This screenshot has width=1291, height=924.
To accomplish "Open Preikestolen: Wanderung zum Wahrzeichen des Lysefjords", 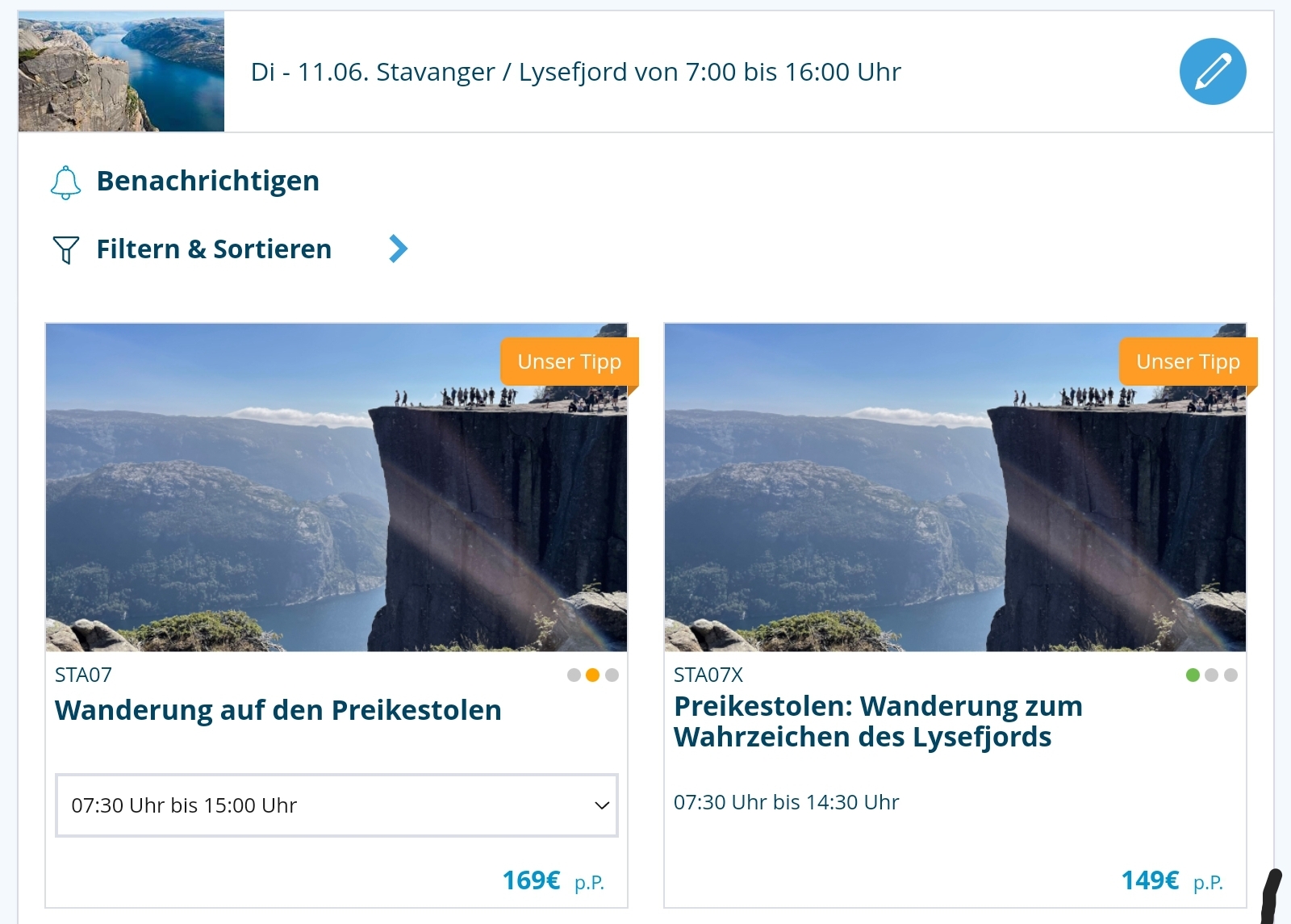I will pyautogui.click(x=878, y=721).
